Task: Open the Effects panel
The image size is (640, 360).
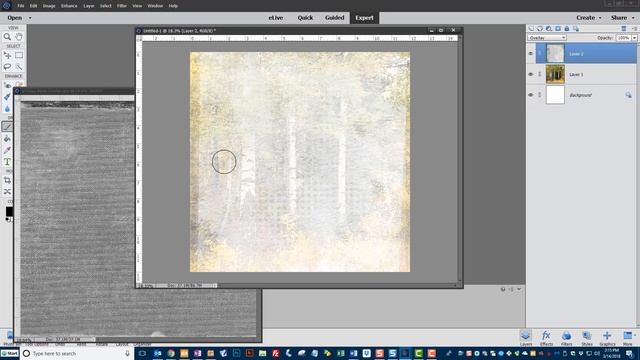Action: pyautogui.click(x=546, y=338)
